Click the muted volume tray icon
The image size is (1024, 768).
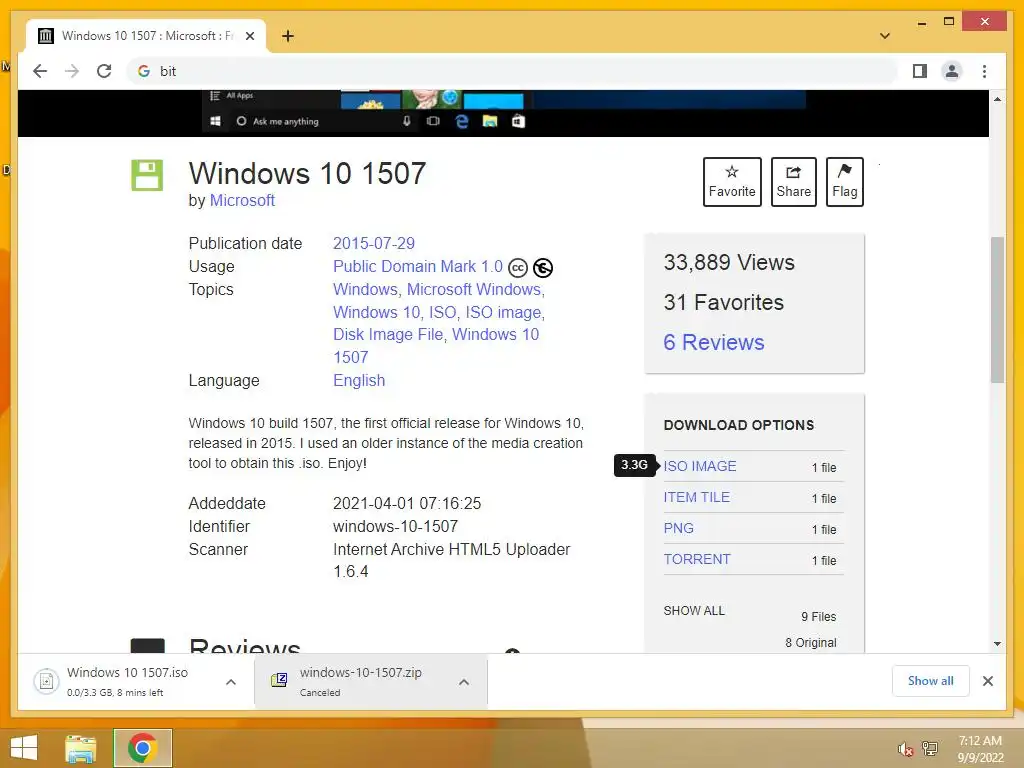[905, 748]
